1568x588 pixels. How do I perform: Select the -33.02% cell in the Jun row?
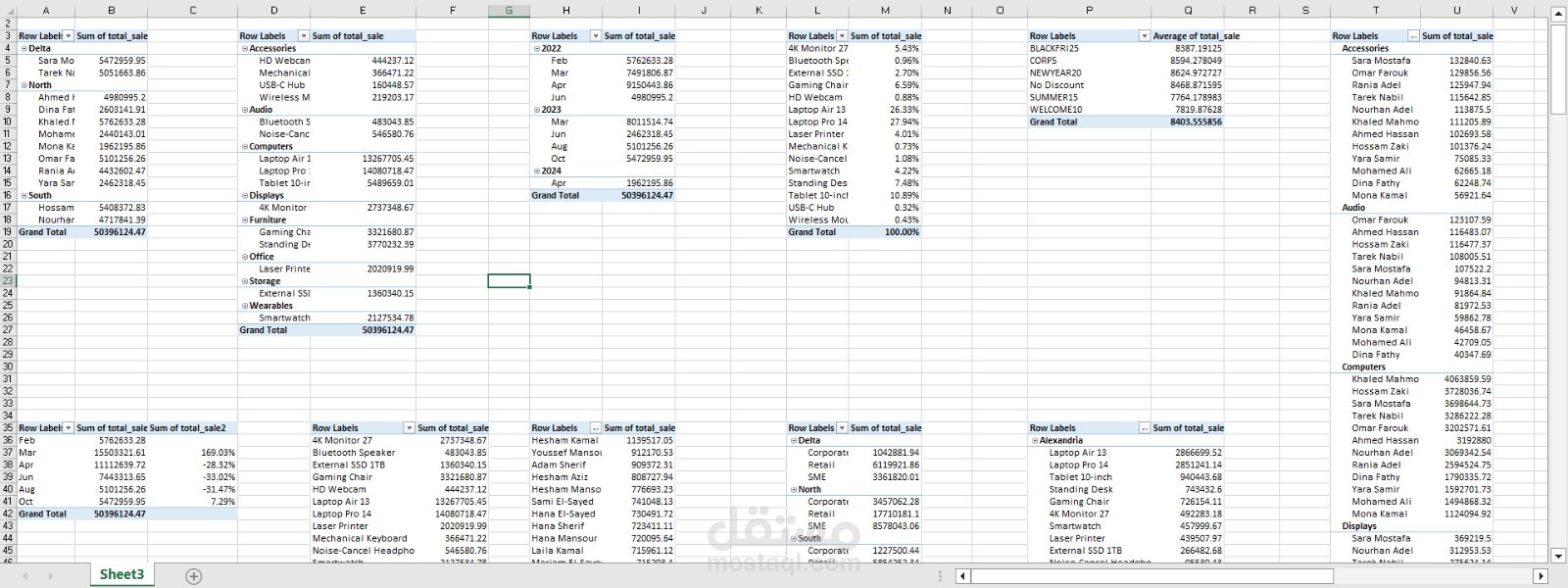[x=192, y=477]
